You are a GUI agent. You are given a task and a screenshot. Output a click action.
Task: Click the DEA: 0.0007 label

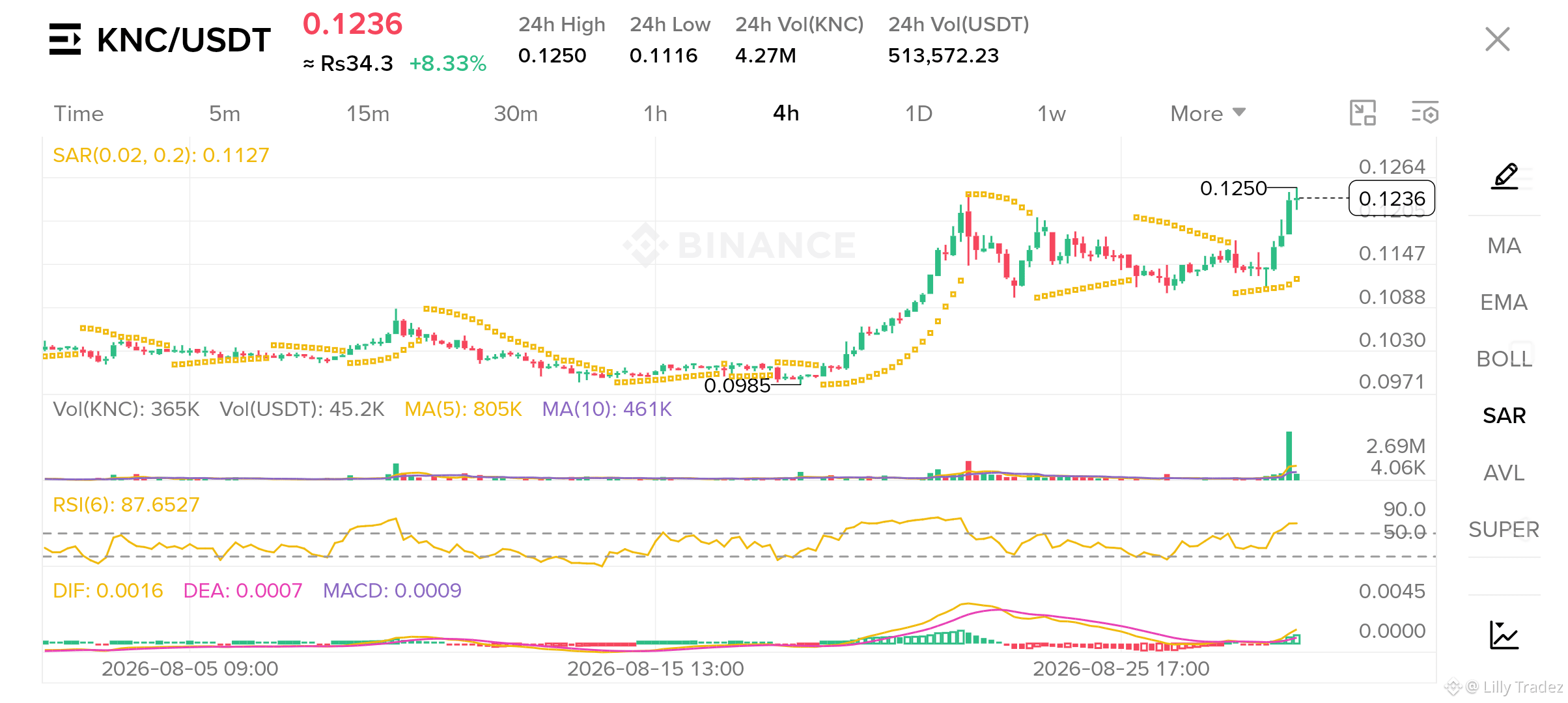pos(243,591)
